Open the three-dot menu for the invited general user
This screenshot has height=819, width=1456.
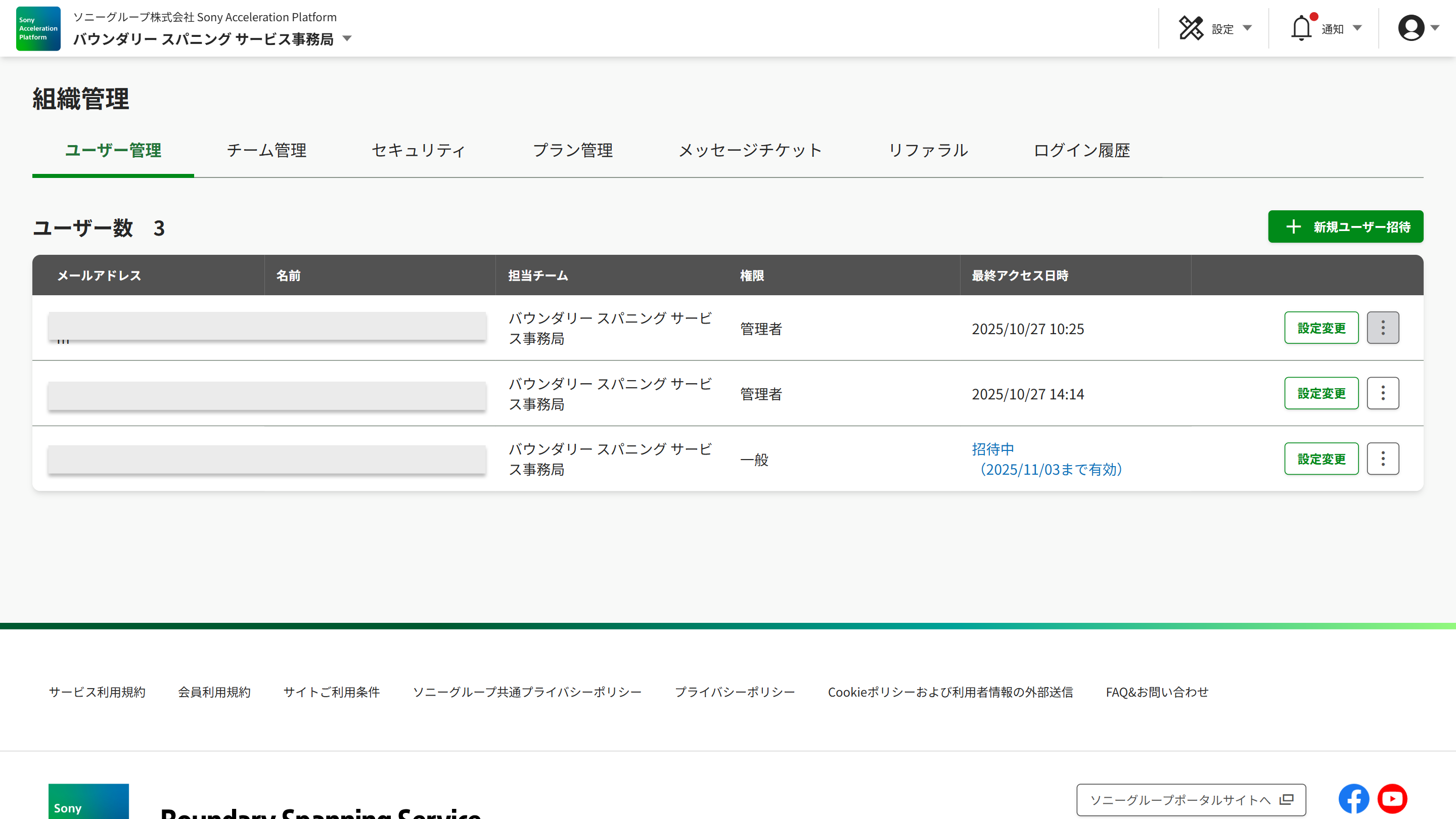click(x=1383, y=459)
